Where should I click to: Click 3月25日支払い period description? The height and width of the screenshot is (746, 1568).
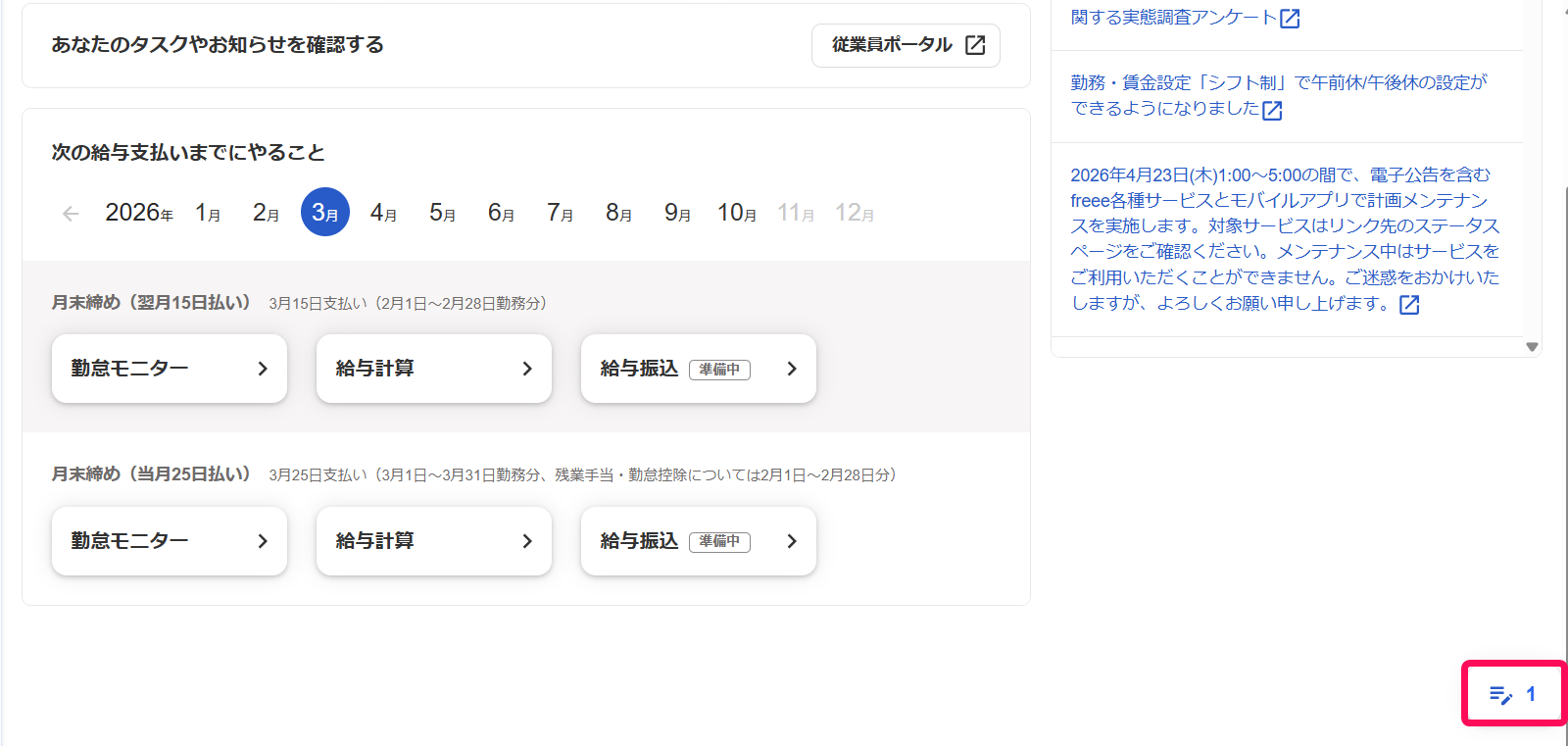pyautogui.click(x=583, y=475)
